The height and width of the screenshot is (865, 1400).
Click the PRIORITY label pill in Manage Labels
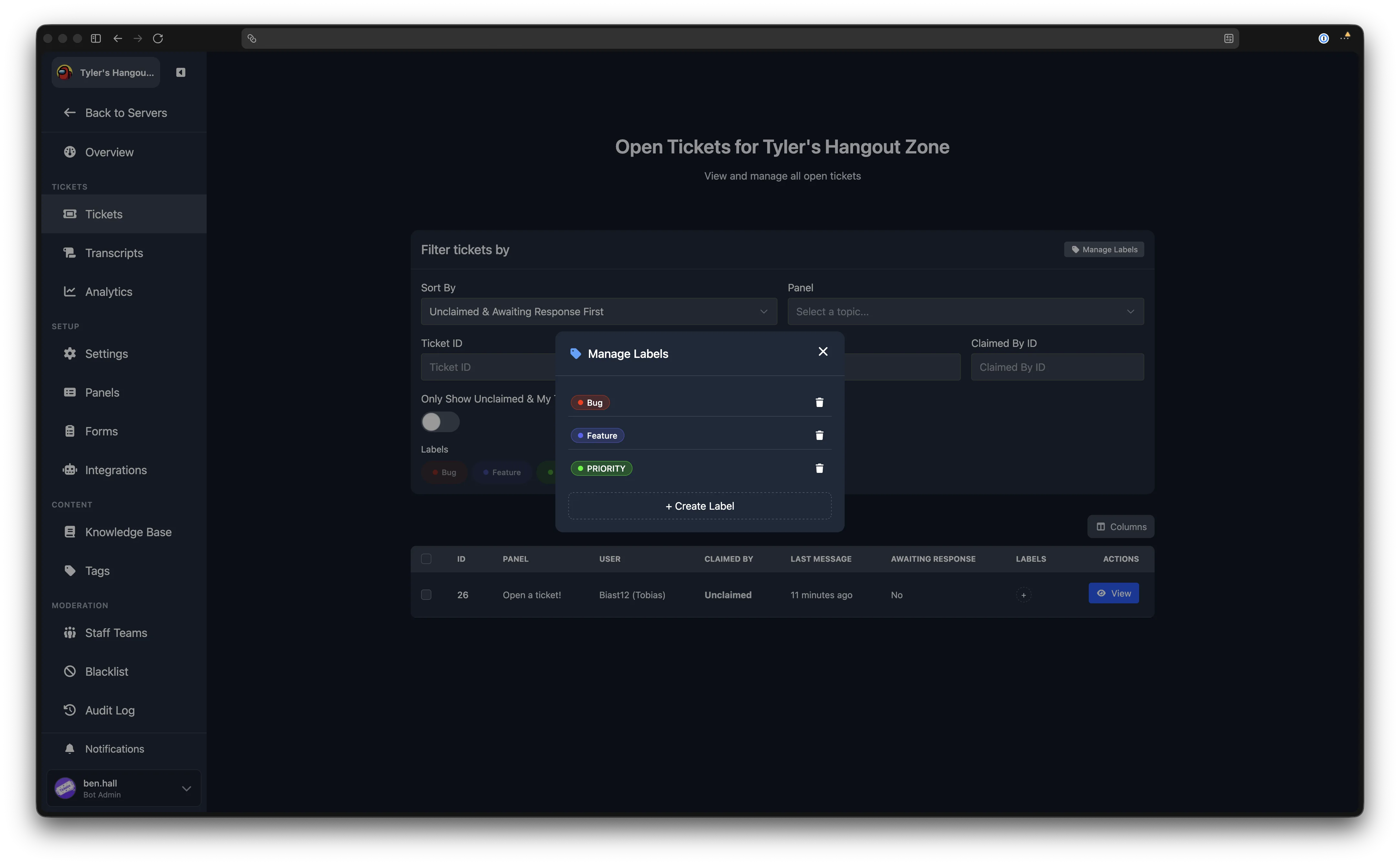coord(601,469)
